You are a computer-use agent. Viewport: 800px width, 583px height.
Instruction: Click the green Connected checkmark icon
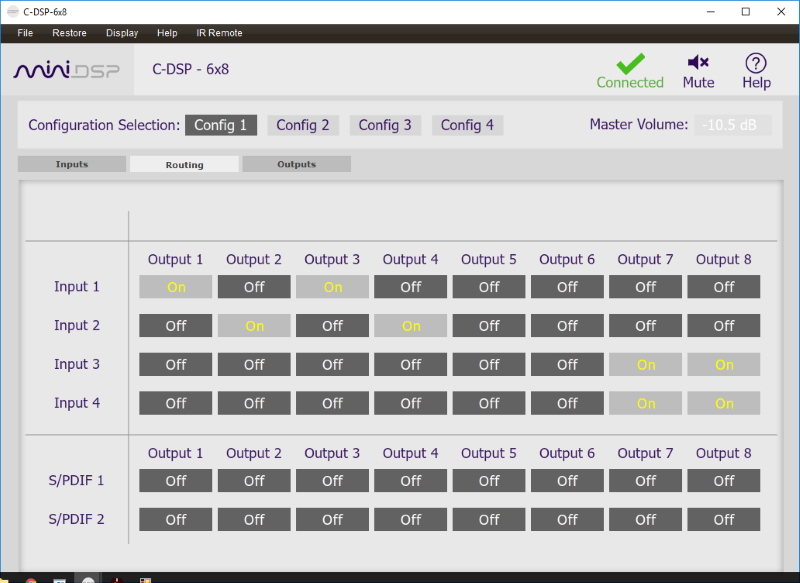[630, 64]
